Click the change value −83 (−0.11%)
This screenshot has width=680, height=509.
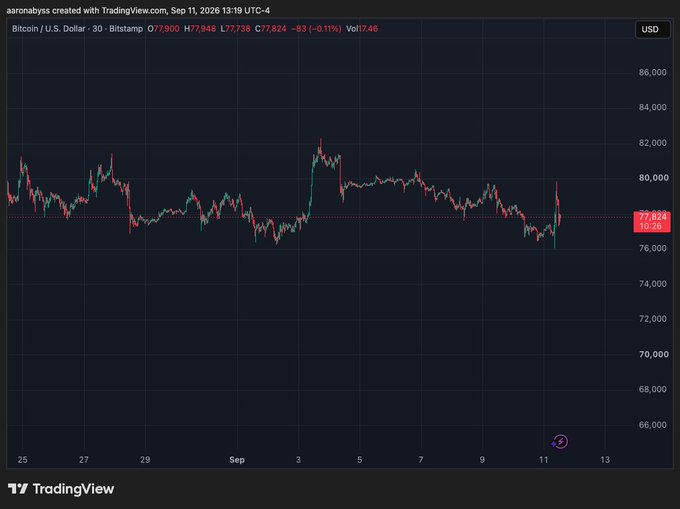316,29
